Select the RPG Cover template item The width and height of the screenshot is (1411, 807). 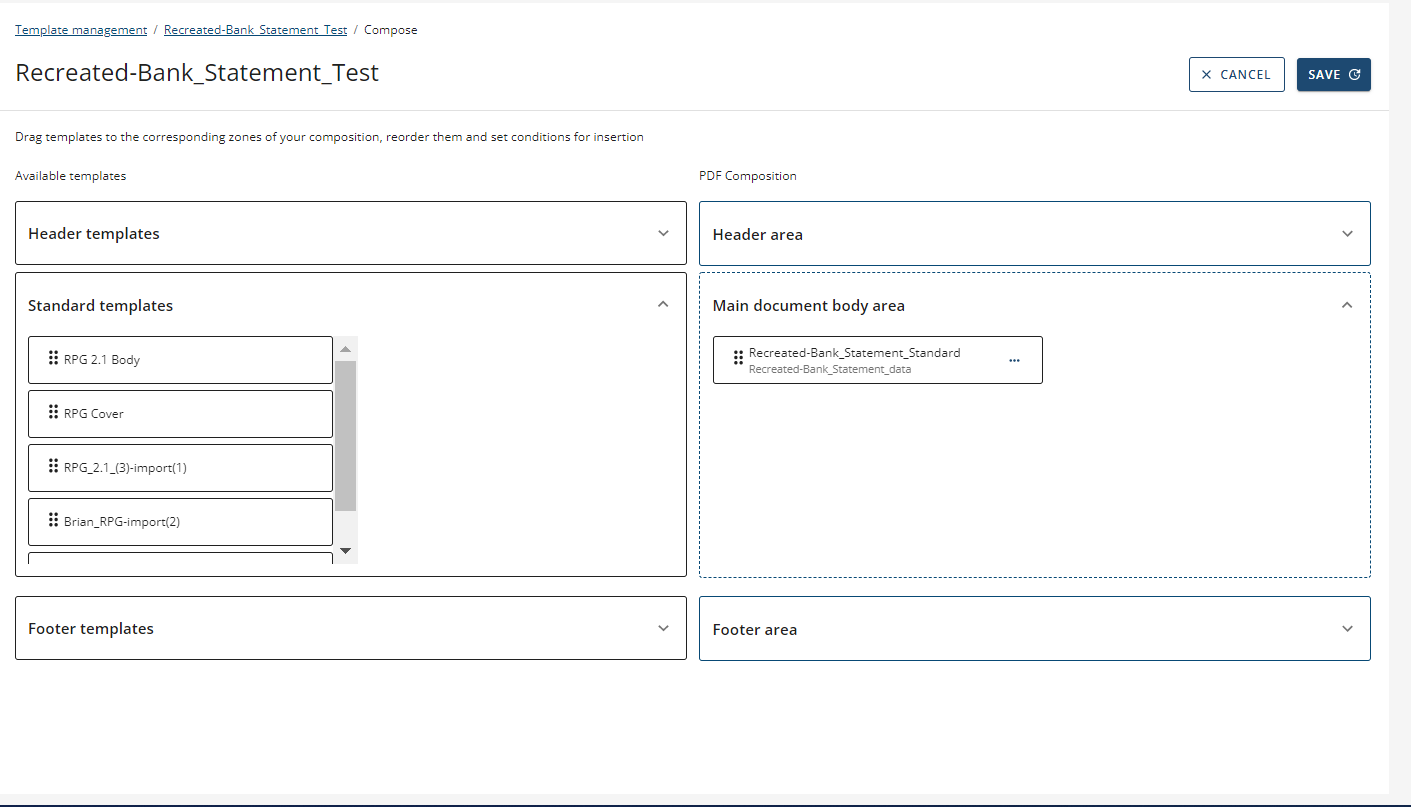coord(180,414)
